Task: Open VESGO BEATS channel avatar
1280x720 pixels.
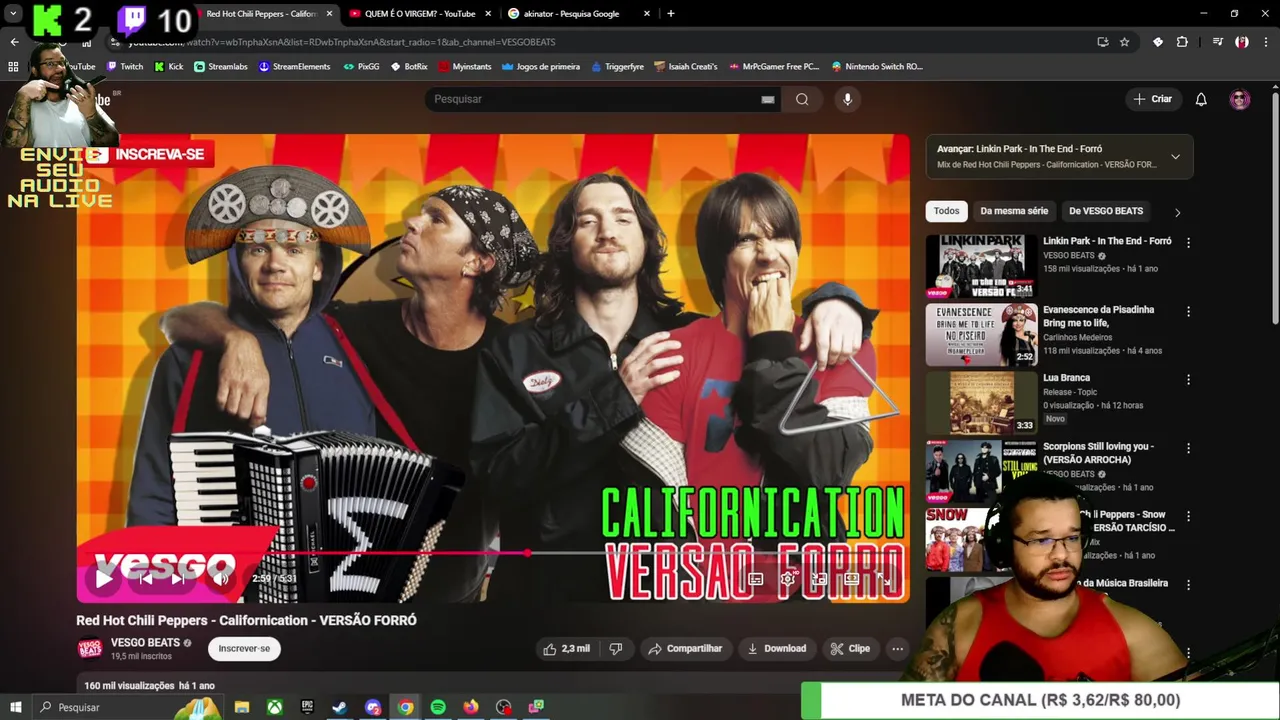Action: tap(90, 649)
